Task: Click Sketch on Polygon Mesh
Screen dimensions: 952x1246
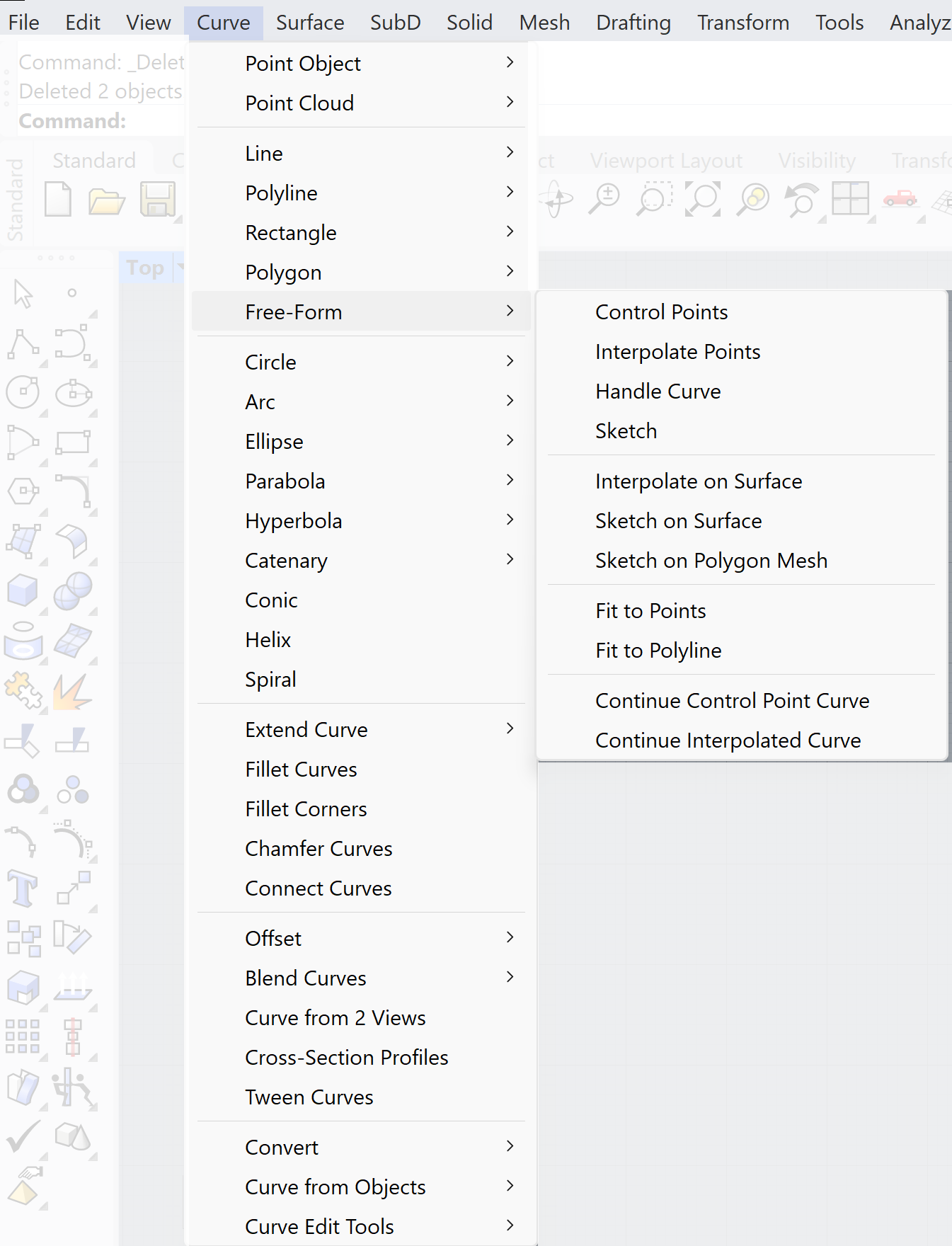Action: tap(711, 560)
